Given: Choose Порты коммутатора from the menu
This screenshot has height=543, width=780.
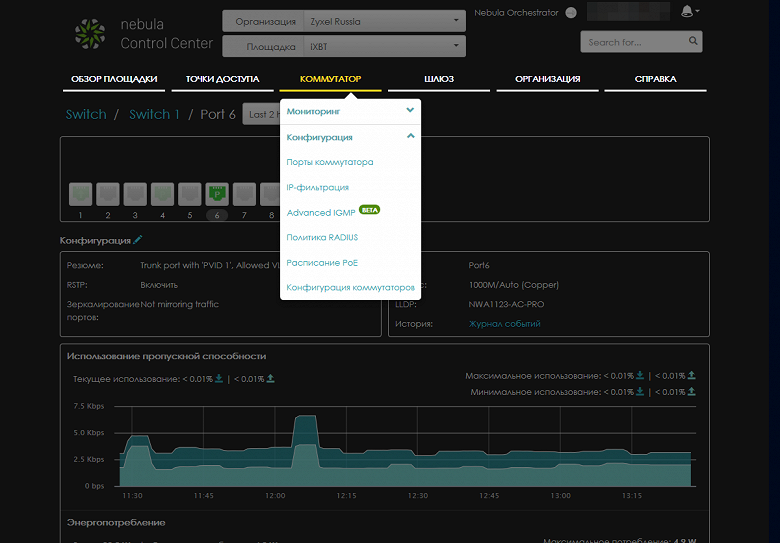Looking at the screenshot, I should (x=330, y=162).
